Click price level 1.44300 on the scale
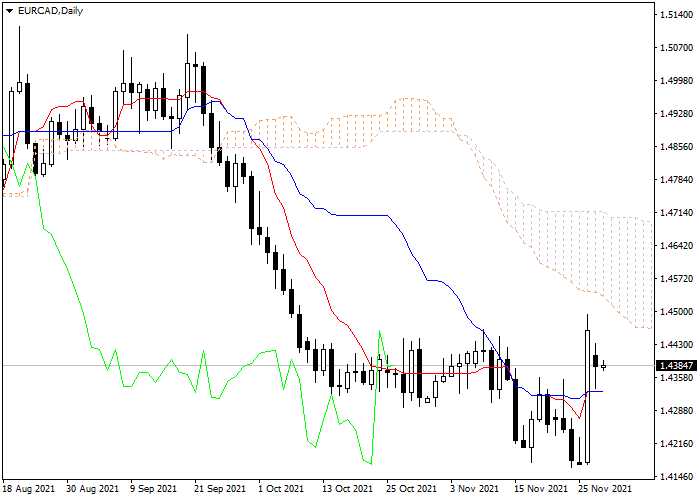 [x=677, y=345]
